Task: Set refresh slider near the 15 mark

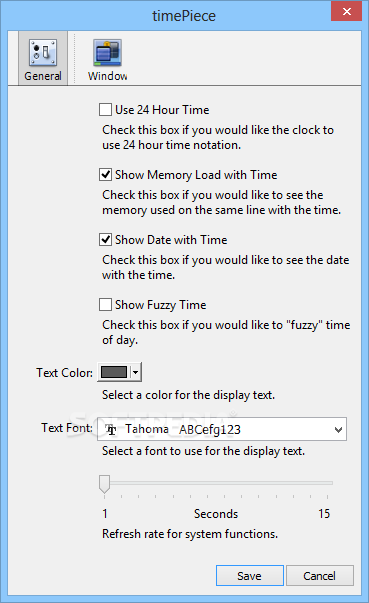Action: tap(327, 483)
